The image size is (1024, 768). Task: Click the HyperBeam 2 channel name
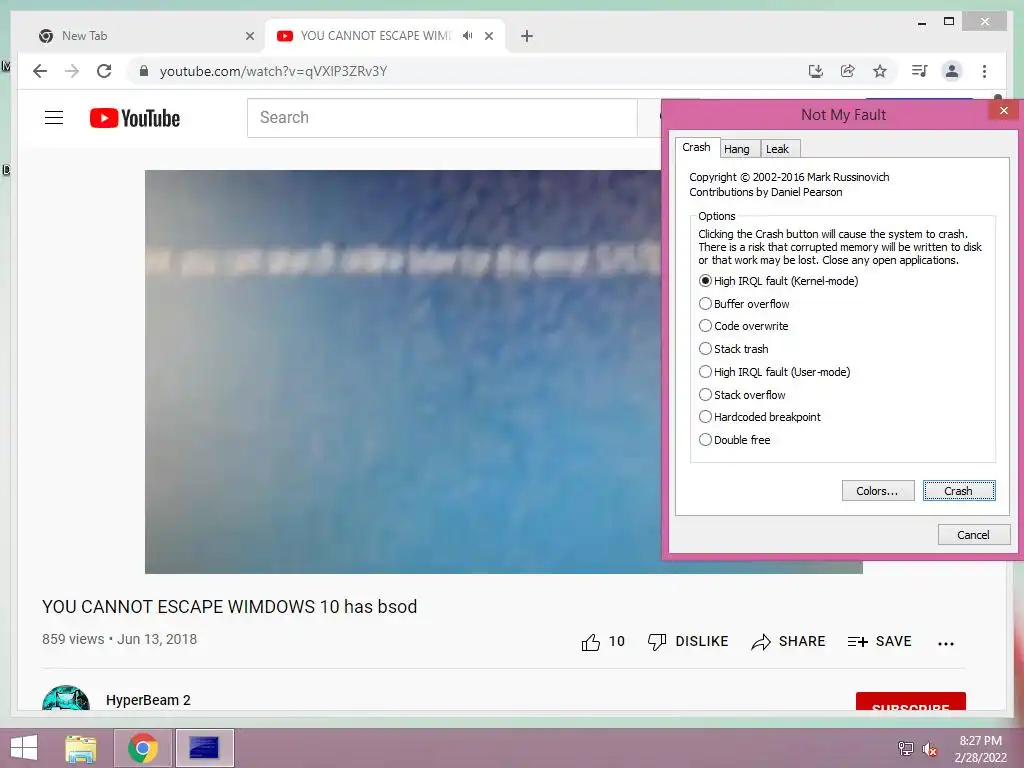click(x=148, y=700)
